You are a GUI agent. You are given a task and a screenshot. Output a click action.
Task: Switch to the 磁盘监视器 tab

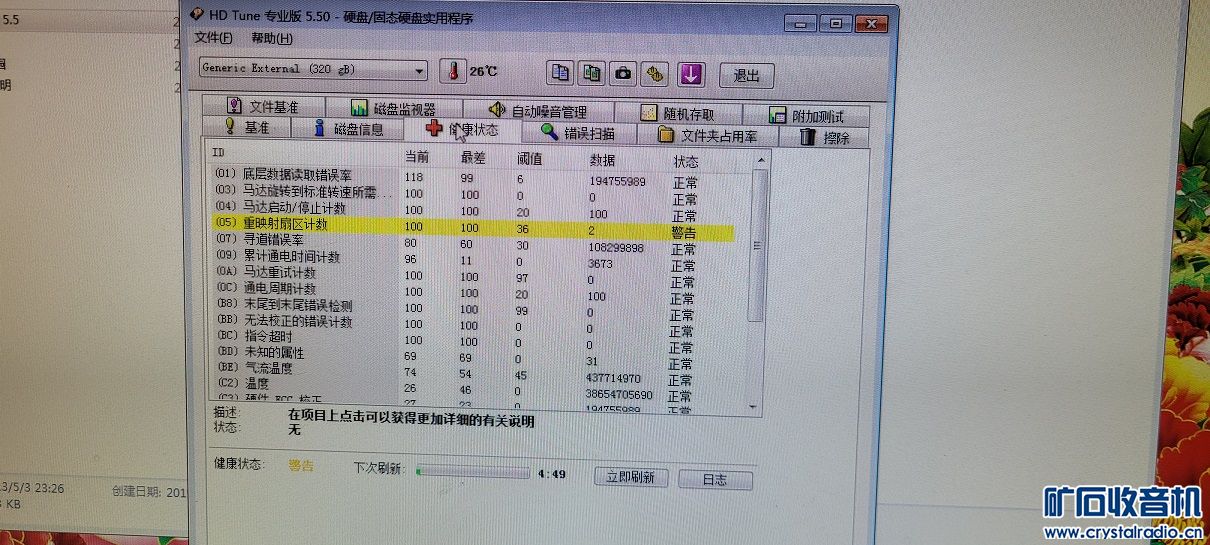[395, 108]
